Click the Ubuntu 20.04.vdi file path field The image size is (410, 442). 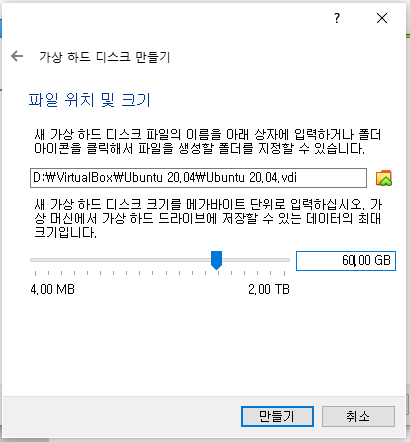coord(198,178)
